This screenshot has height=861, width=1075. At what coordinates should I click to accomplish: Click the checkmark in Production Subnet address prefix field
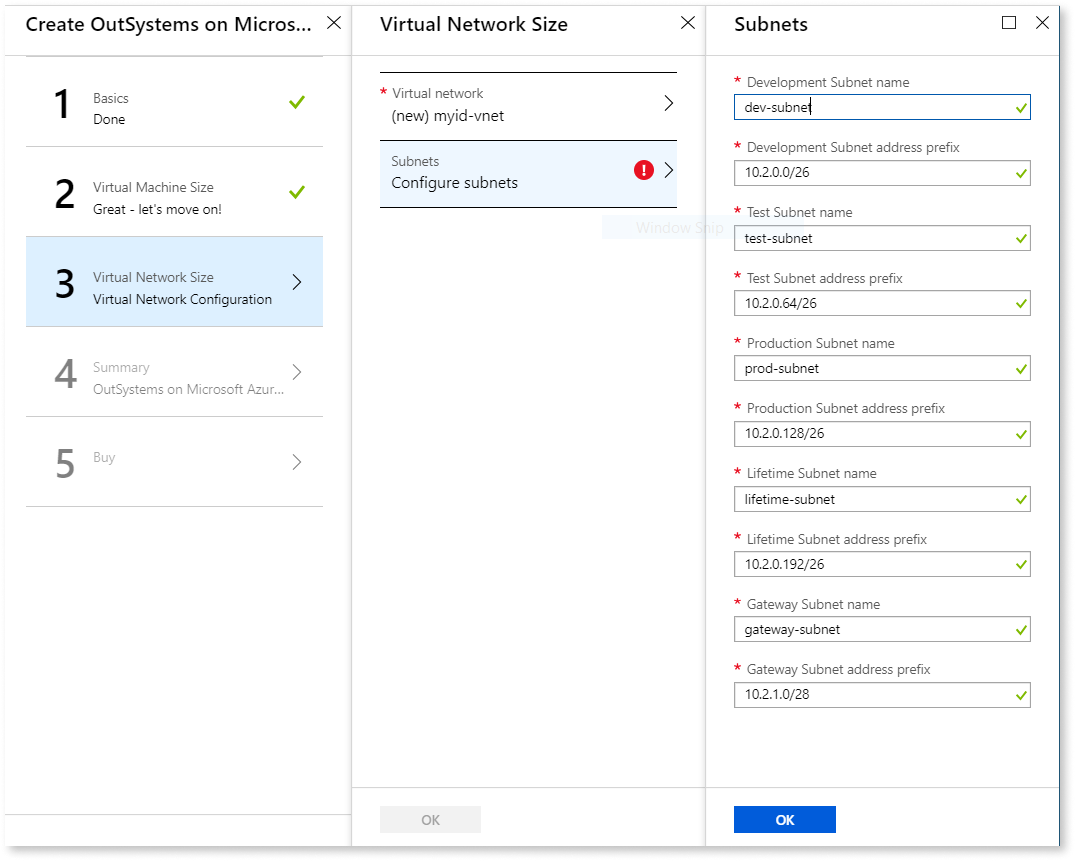(1019, 433)
